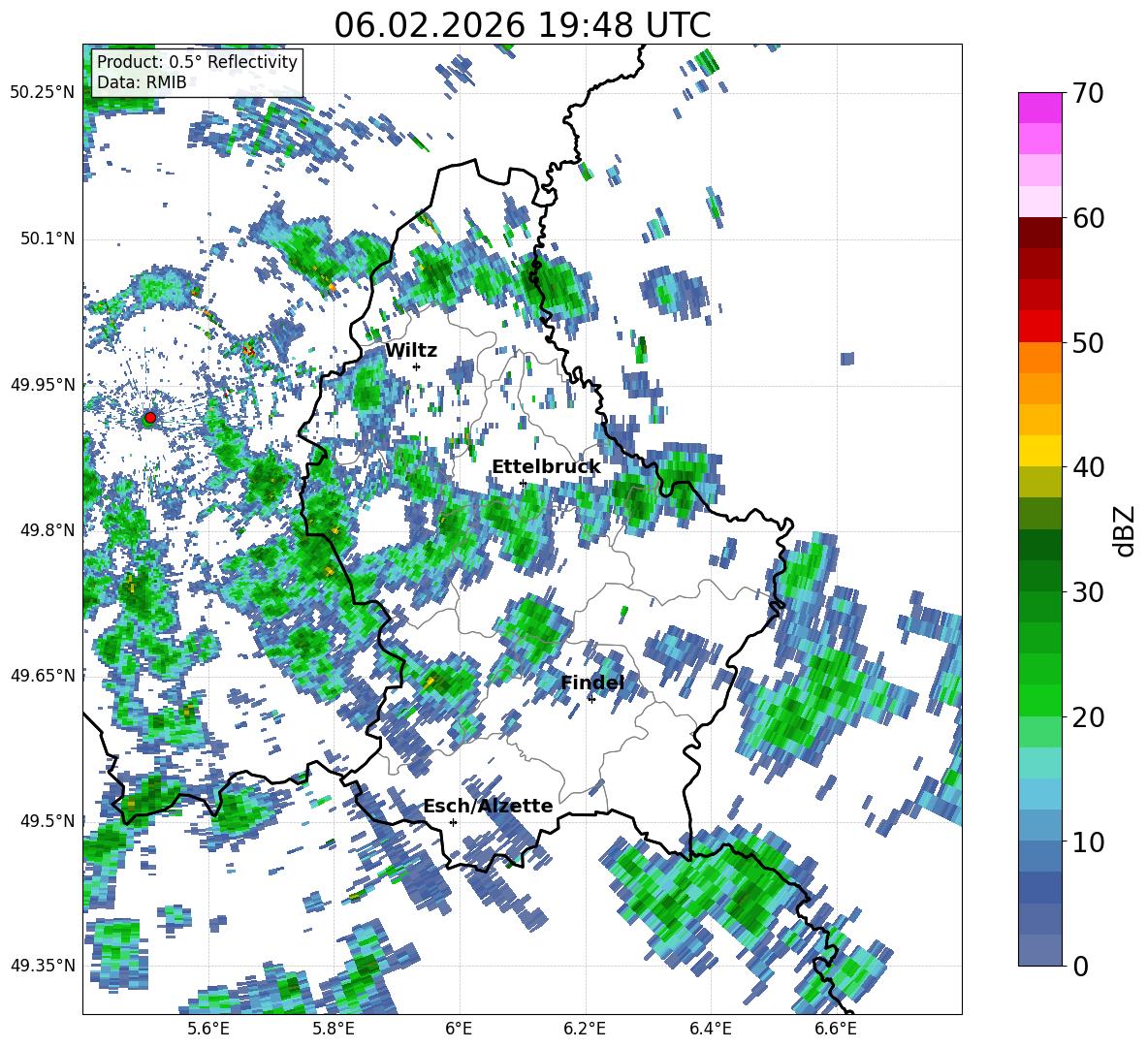The image size is (1148, 1048).
Task: Click the 60 value on the colorbar
Action: pyautogui.click(x=1087, y=218)
